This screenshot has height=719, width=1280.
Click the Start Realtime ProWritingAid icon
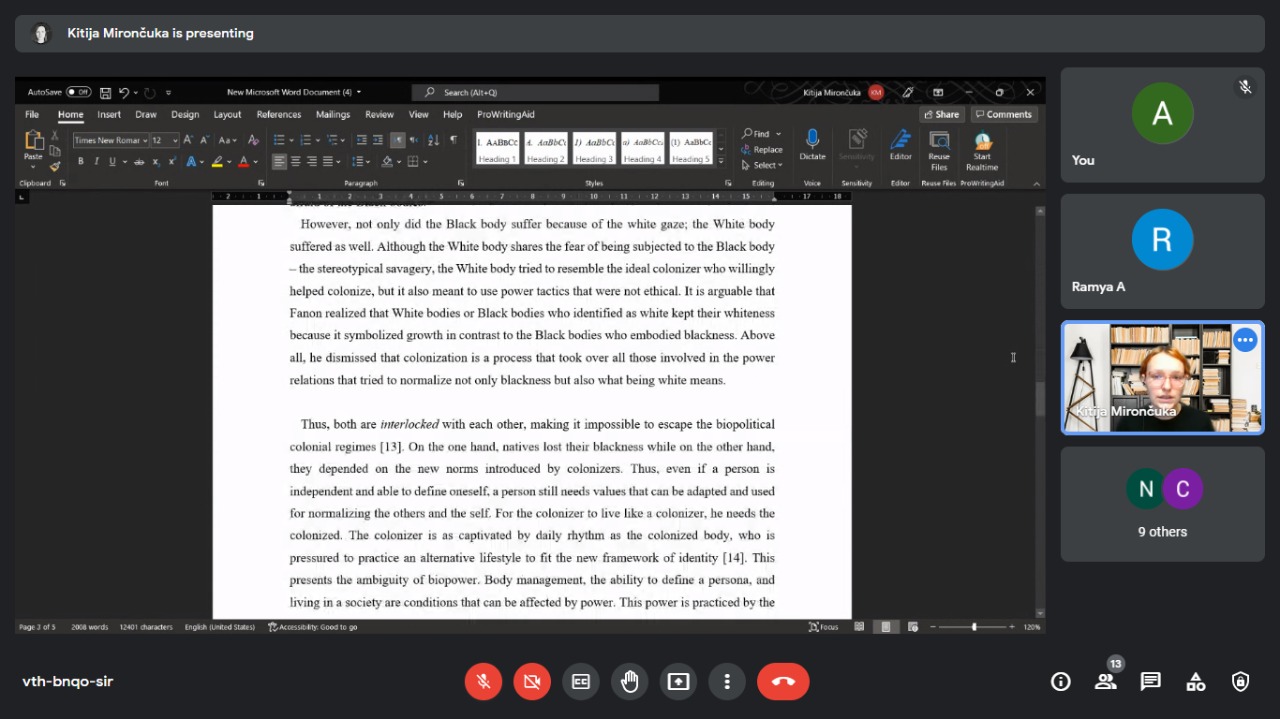(x=982, y=150)
